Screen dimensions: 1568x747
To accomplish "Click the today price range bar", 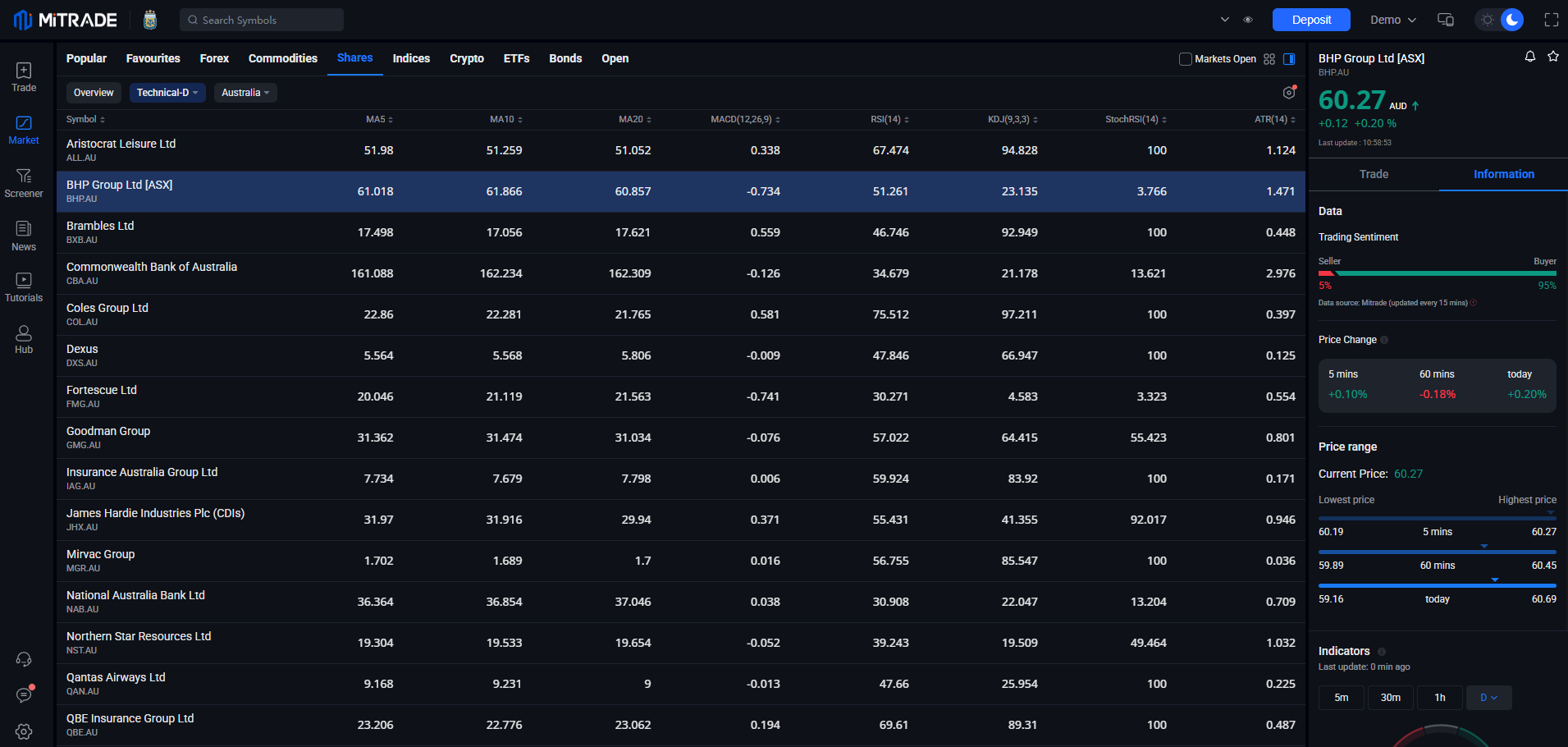I will pos(1438,585).
